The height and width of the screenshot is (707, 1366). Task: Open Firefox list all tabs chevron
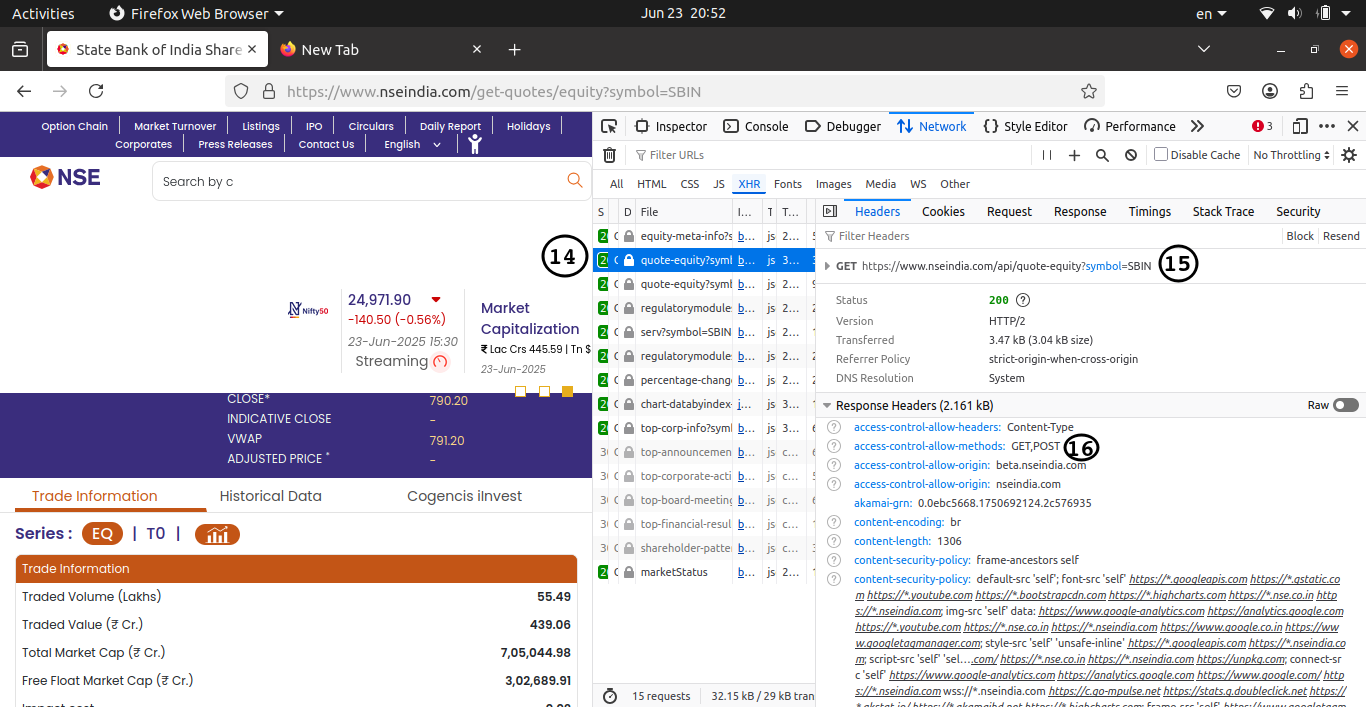(1204, 49)
